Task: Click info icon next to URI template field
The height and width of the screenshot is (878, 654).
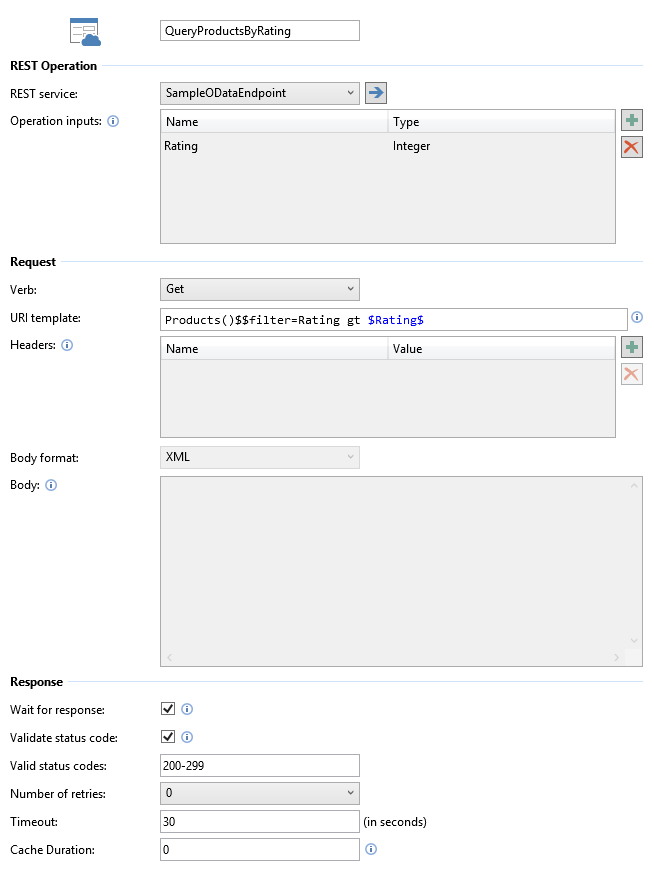Action: click(x=637, y=318)
